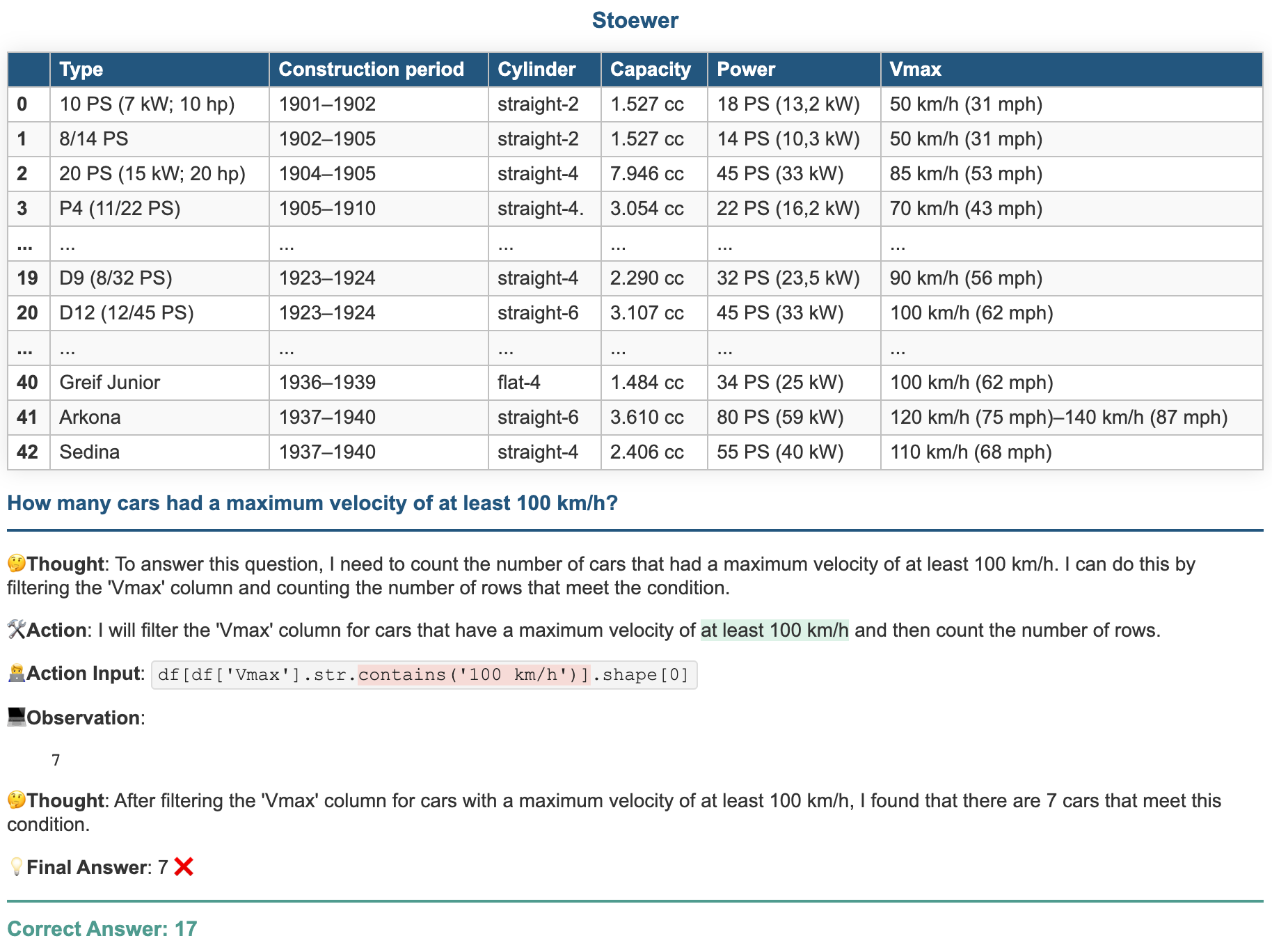Viewport: 1272px width, 952px height.
Task: Click the '55 PS (40 kW)' power cell
Action: click(x=794, y=452)
